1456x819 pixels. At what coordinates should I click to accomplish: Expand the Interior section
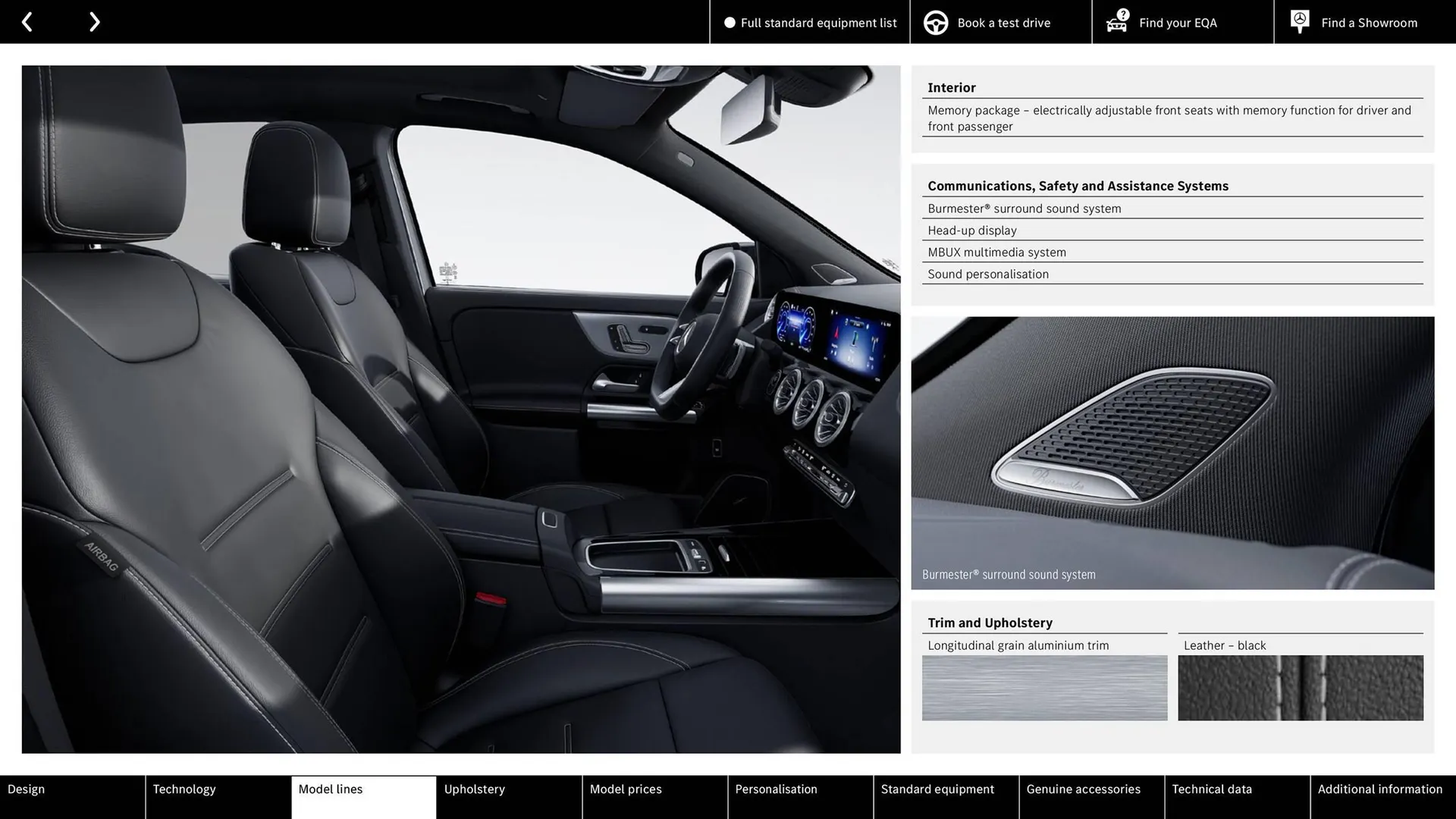coord(951,87)
